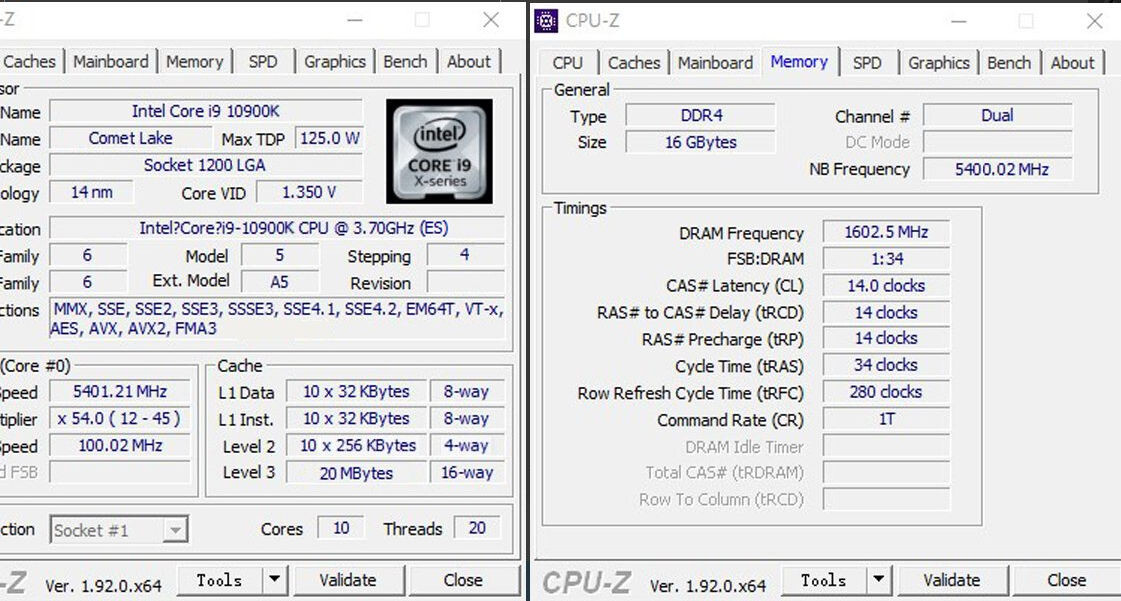The height and width of the screenshot is (601, 1121).
Task: Click Close button in the right CPU-Z window
Action: 1067,580
